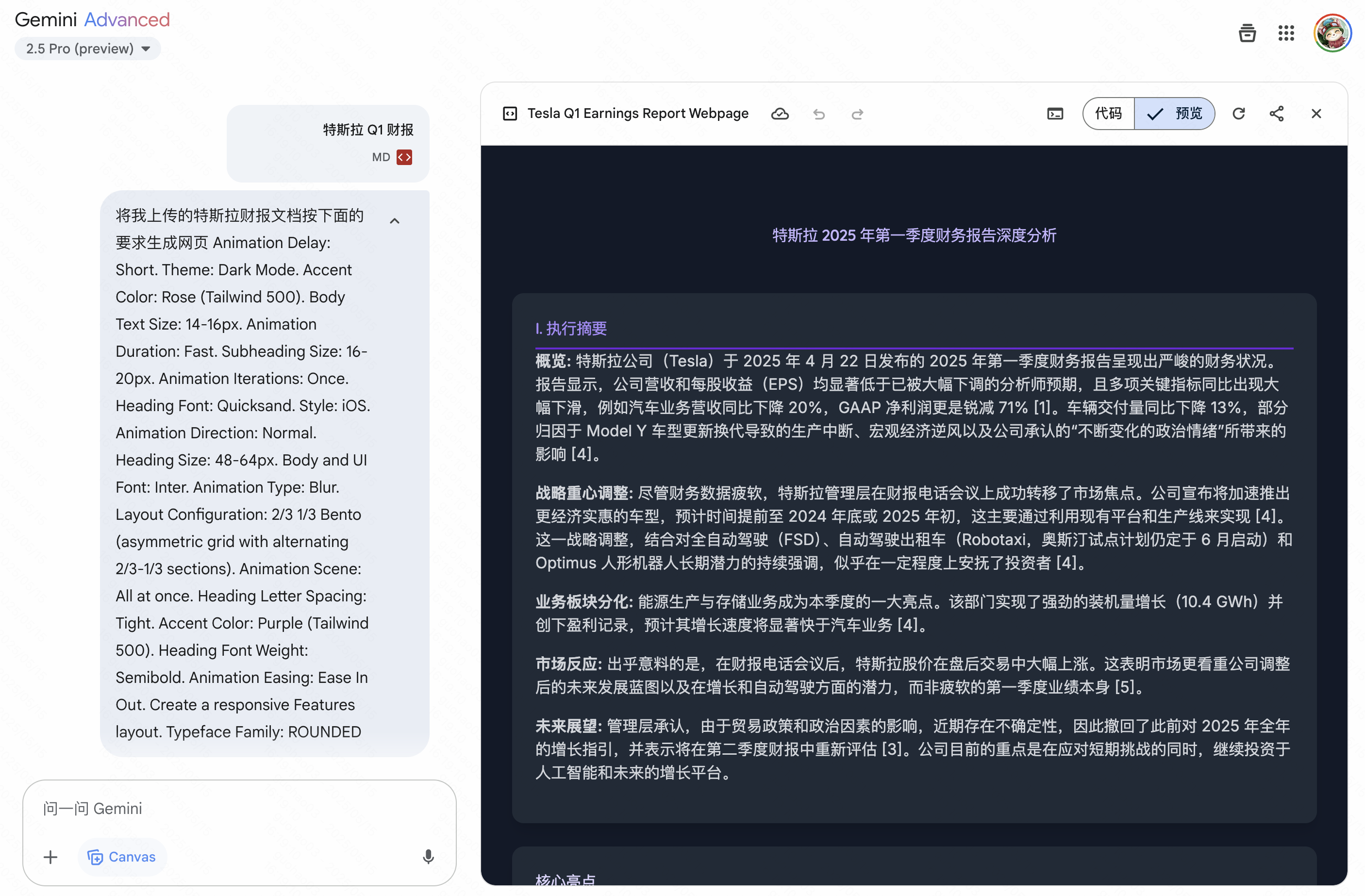Screen dimensions: 1365x896
Task: Collapse the long prompt message chevron
Action: [395, 221]
